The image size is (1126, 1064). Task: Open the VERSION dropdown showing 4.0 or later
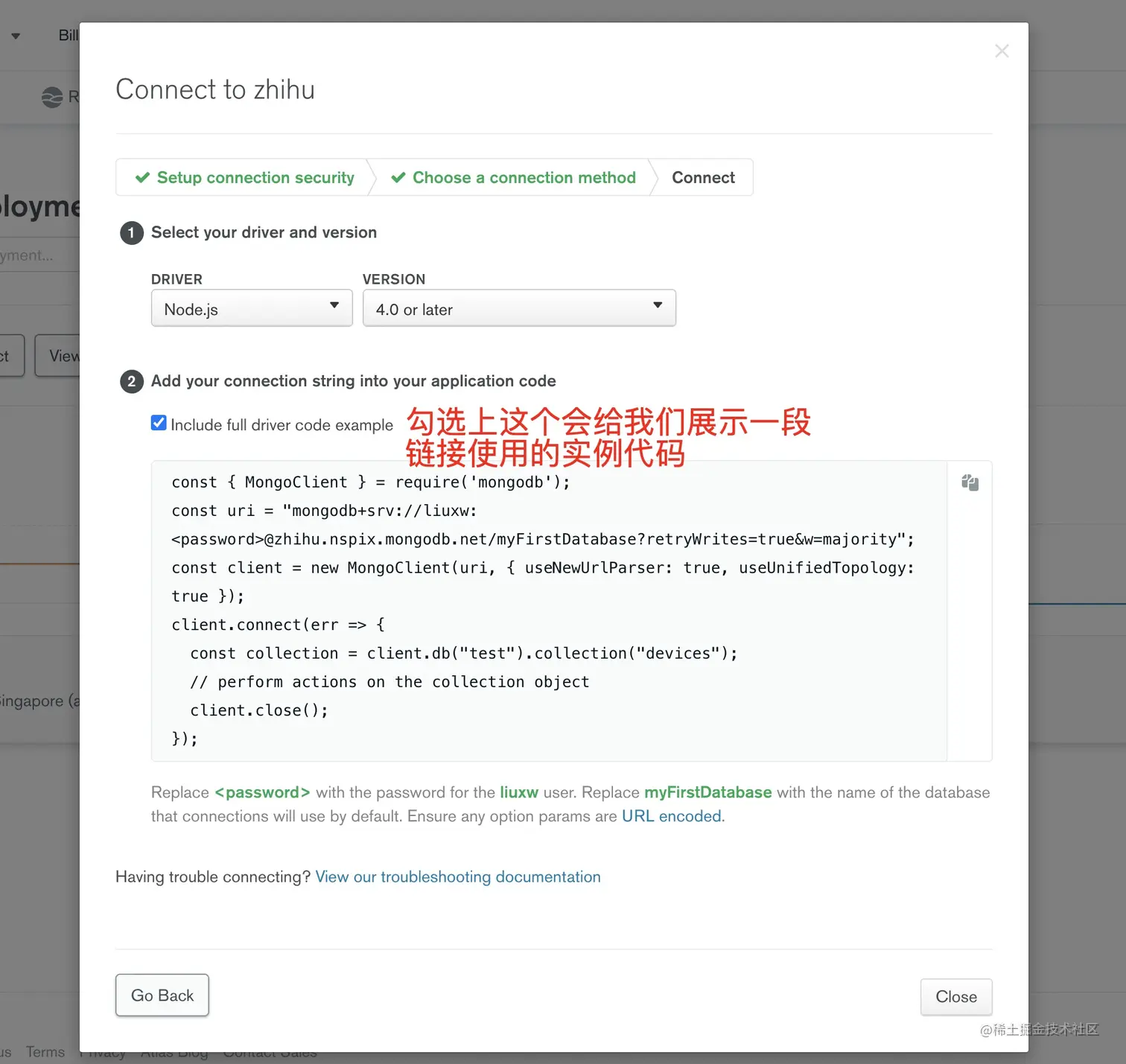[519, 308]
